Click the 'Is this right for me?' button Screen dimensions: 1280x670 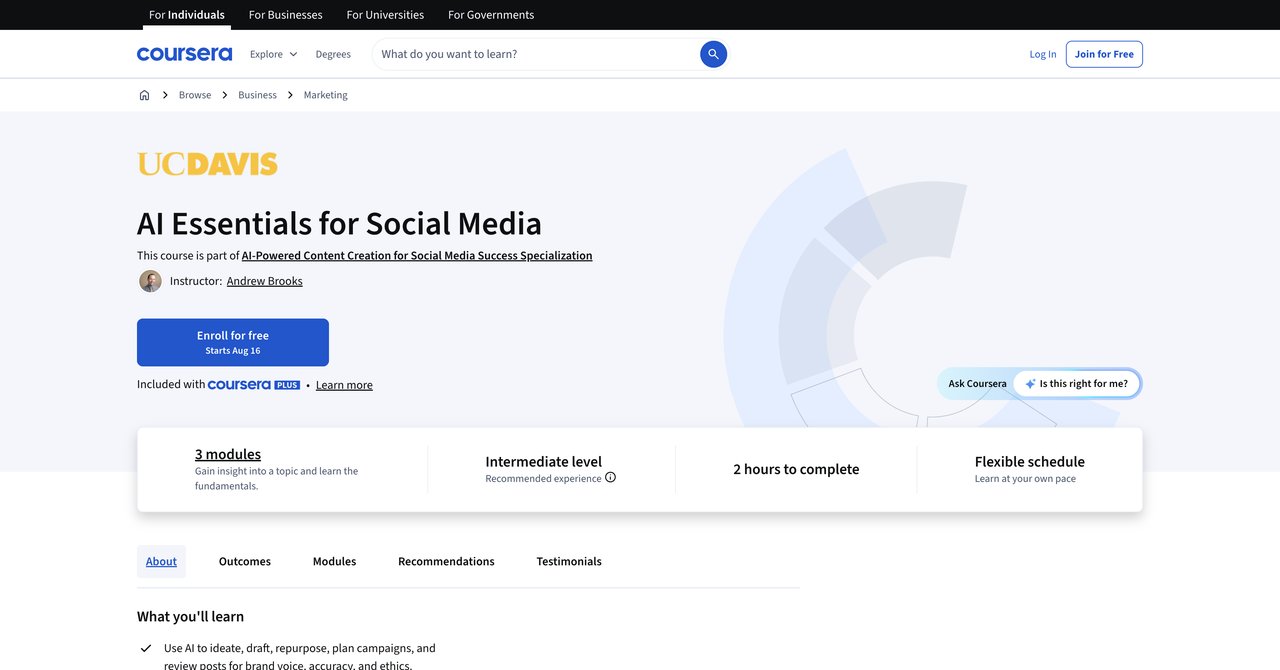click(1077, 384)
